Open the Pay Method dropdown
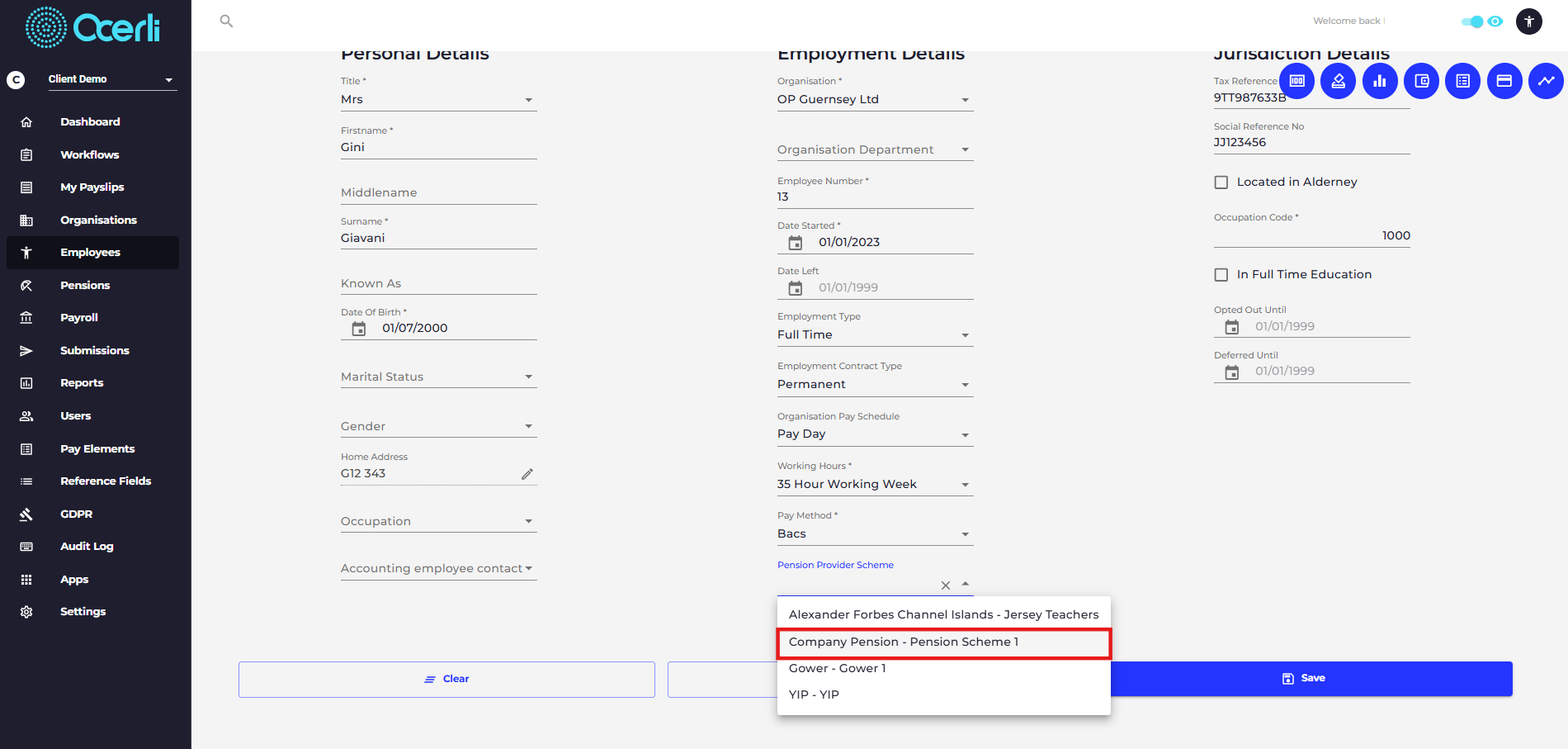The image size is (1568, 749). click(875, 534)
